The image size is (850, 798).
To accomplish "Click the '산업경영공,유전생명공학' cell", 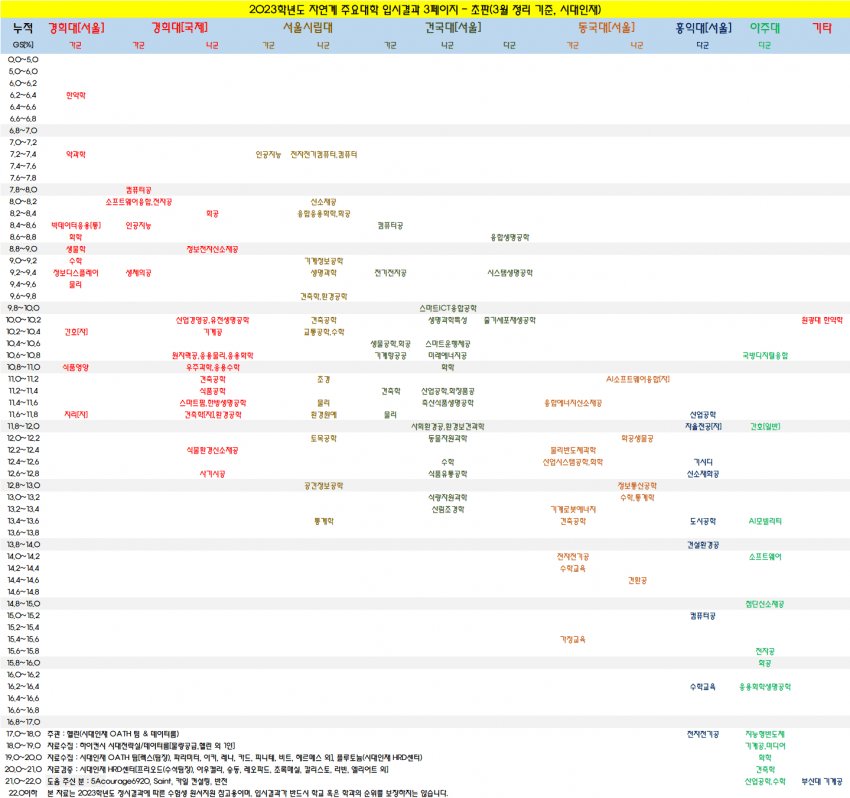I will (212, 320).
